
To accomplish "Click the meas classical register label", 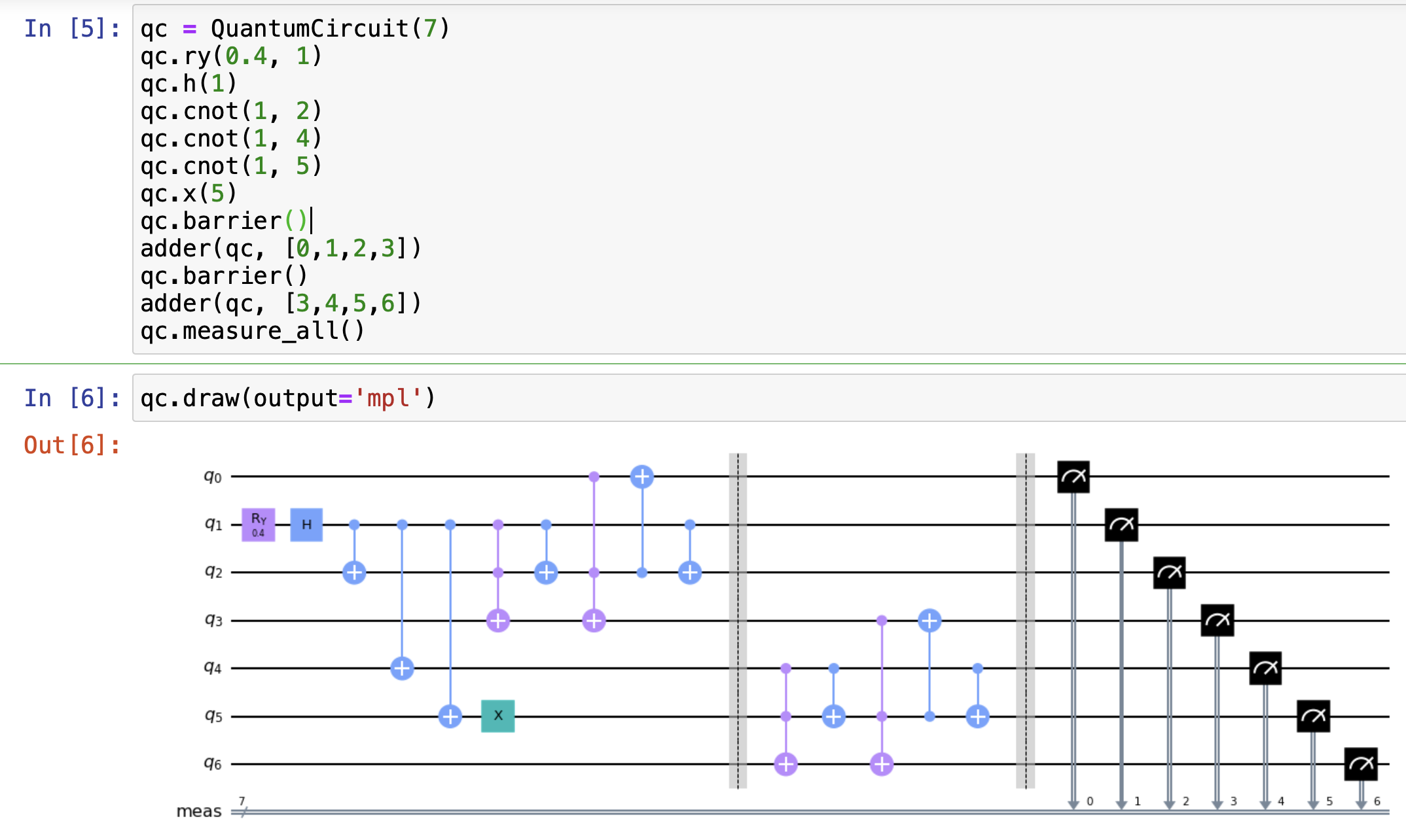I will 199,811.
